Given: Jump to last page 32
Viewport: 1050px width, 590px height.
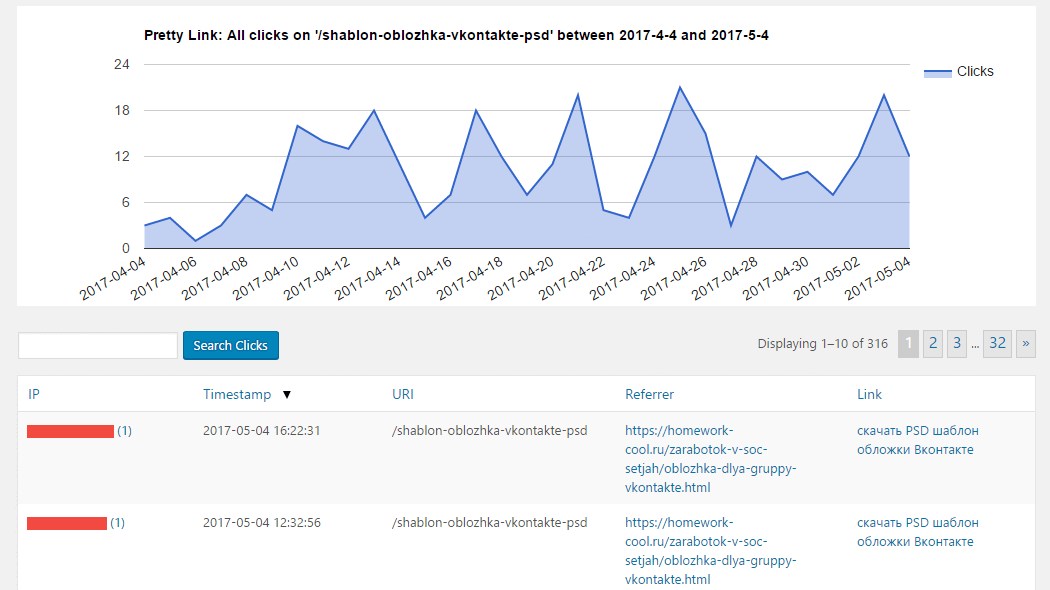Looking at the screenshot, I should click(997, 344).
